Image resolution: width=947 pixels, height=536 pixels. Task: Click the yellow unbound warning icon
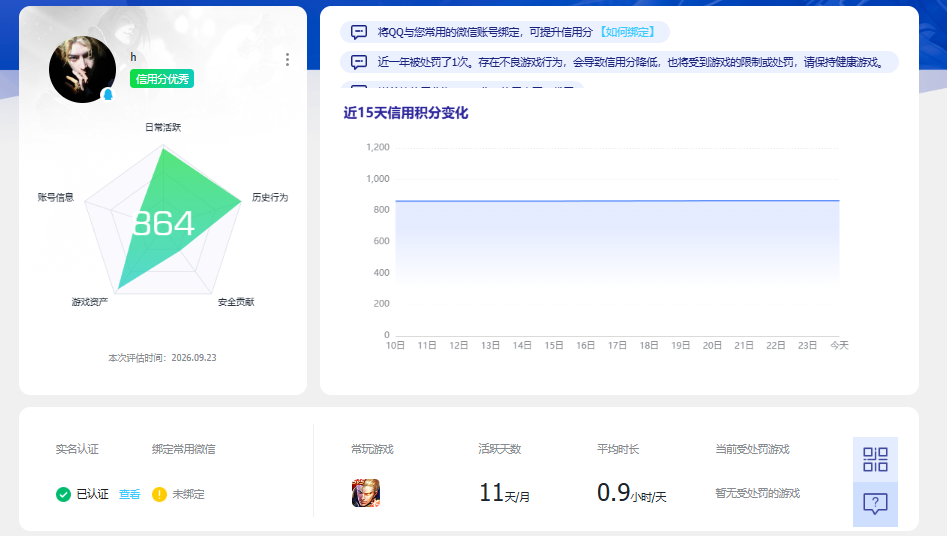tap(159, 494)
